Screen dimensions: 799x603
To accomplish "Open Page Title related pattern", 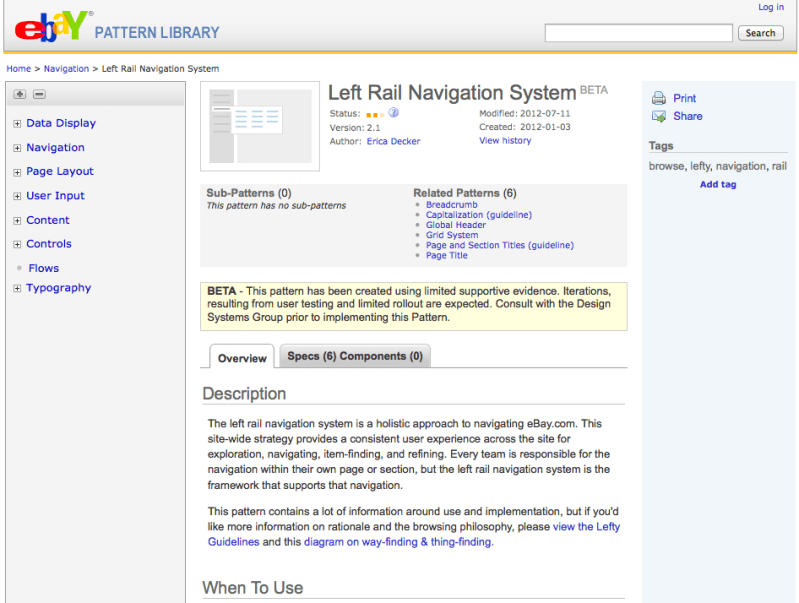I will (x=447, y=255).
